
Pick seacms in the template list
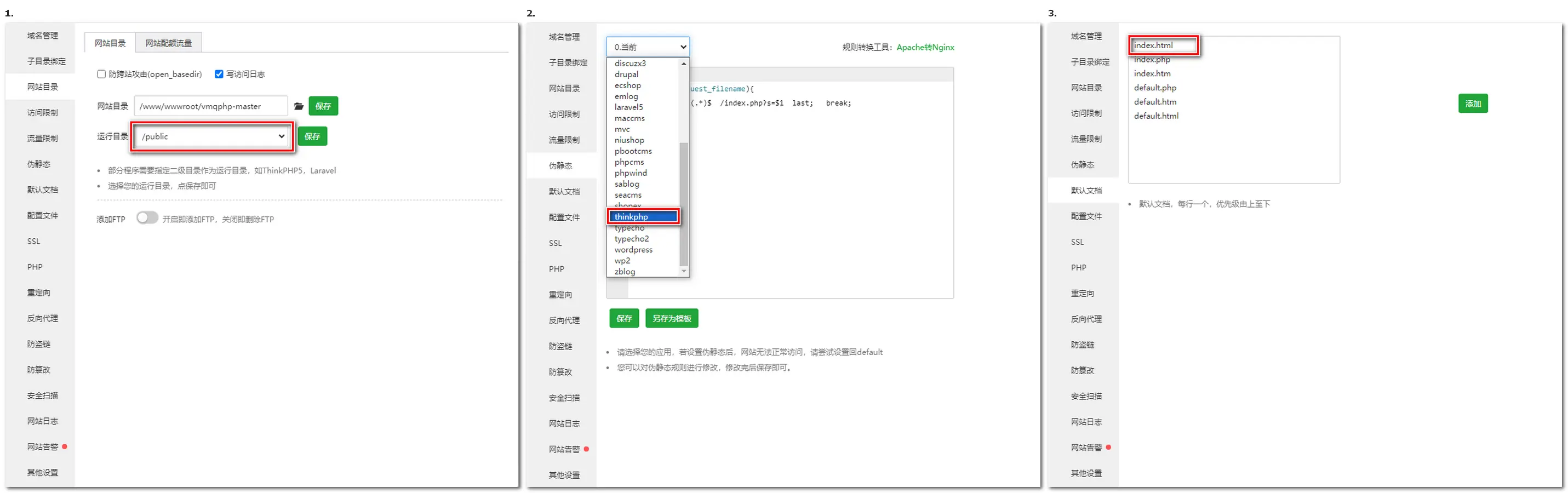643,195
